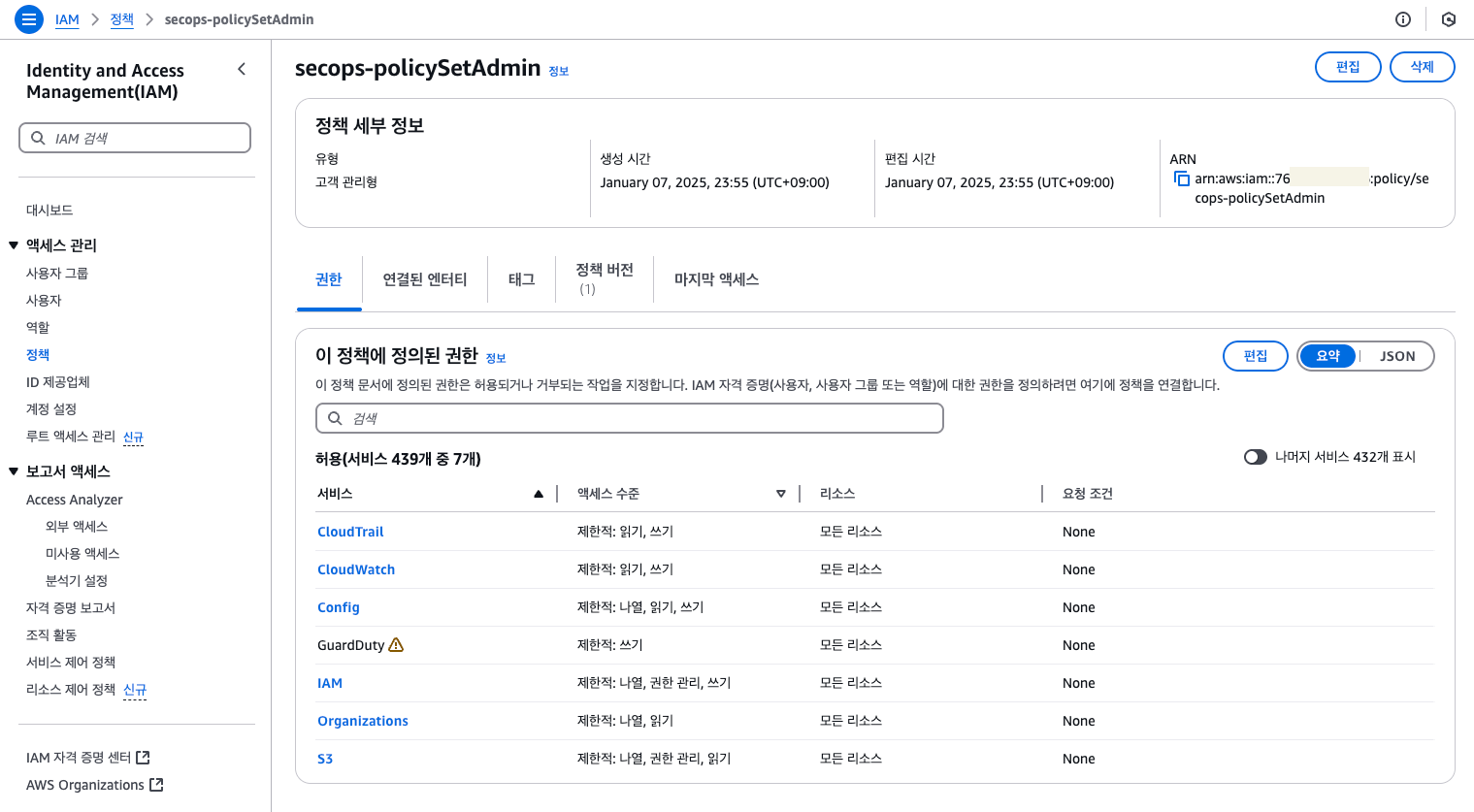
Task: Sort table by 액세스 수준 column arrow
Action: (x=780, y=494)
